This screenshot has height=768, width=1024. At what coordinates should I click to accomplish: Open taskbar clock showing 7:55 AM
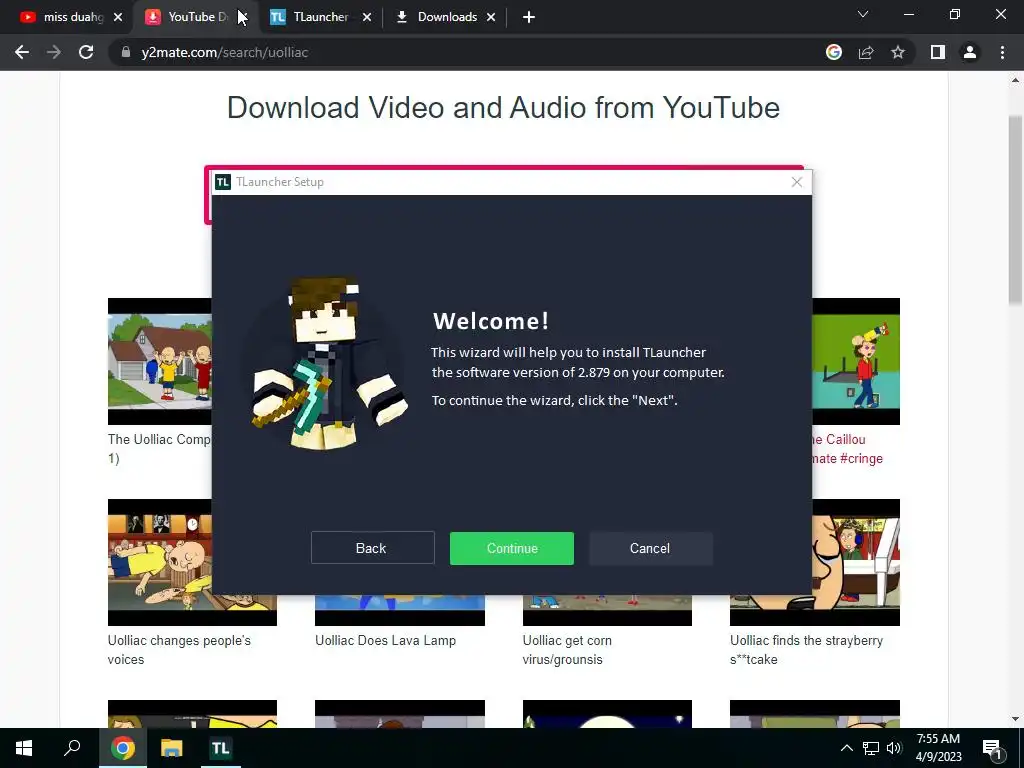pos(938,748)
